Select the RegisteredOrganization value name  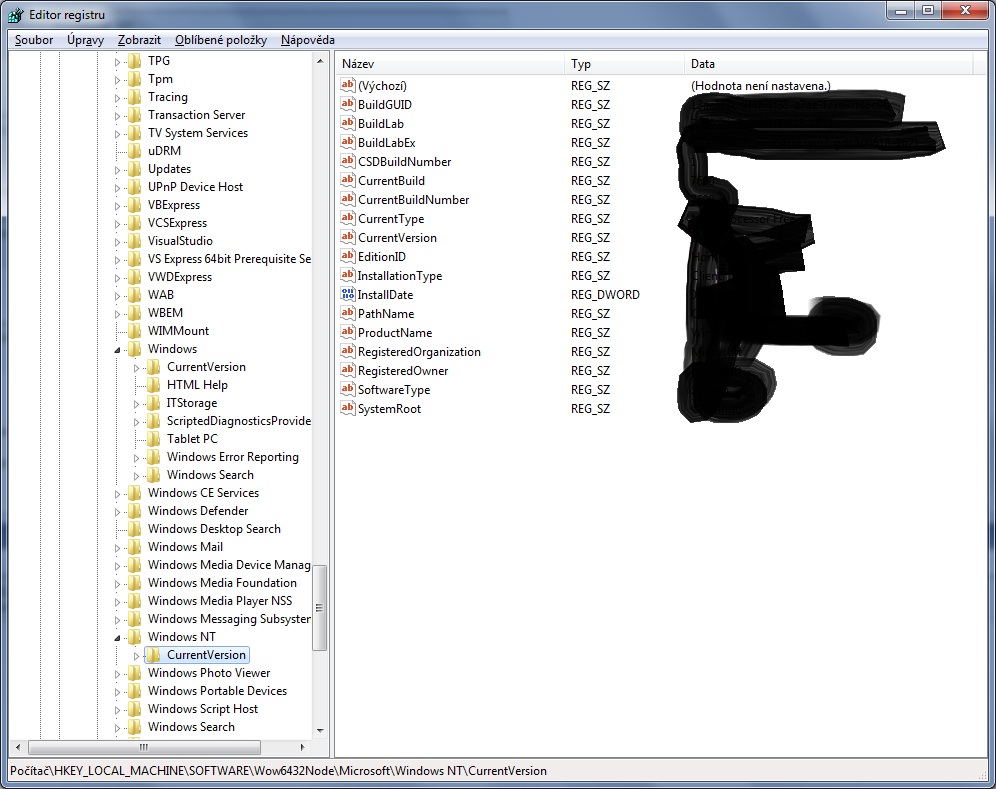click(x=419, y=352)
